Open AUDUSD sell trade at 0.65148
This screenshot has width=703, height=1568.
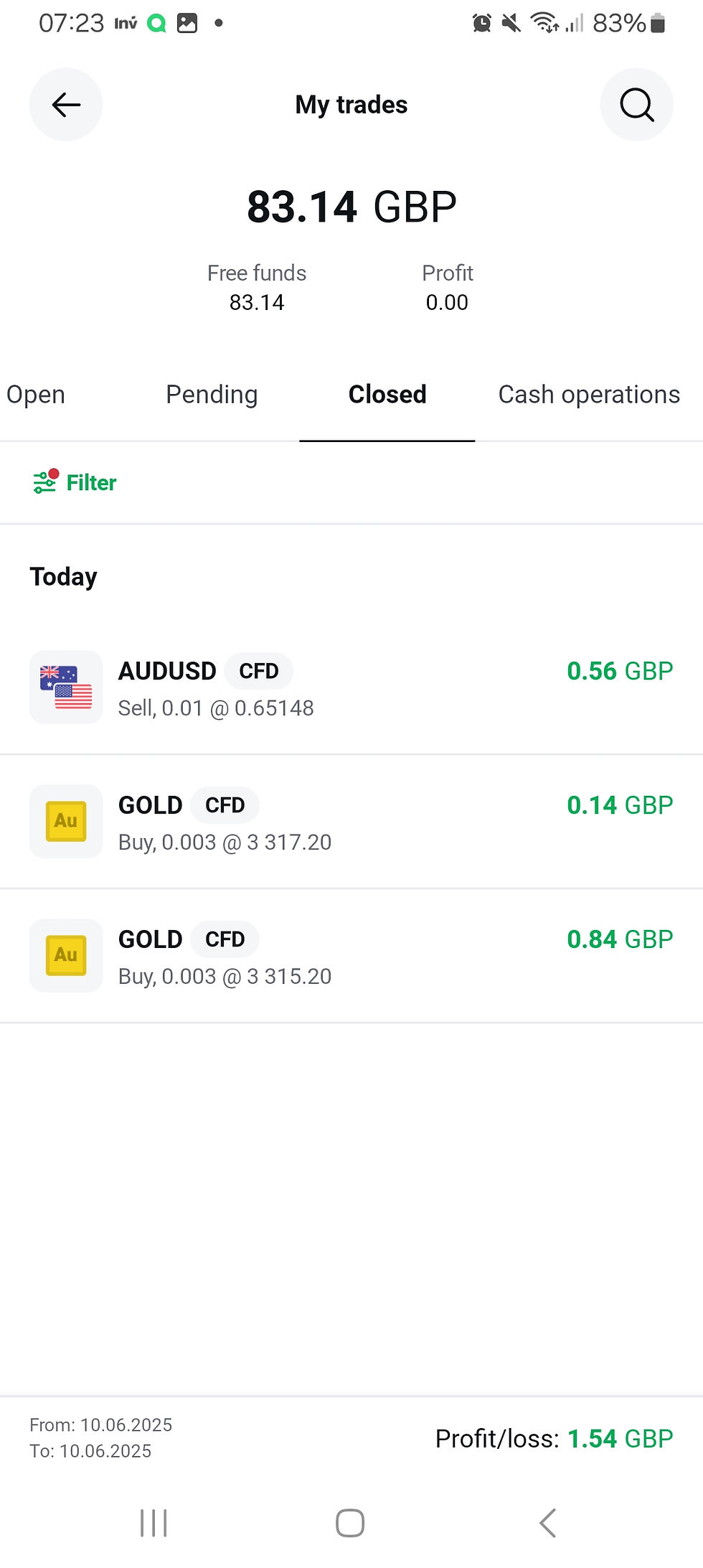(351, 687)
